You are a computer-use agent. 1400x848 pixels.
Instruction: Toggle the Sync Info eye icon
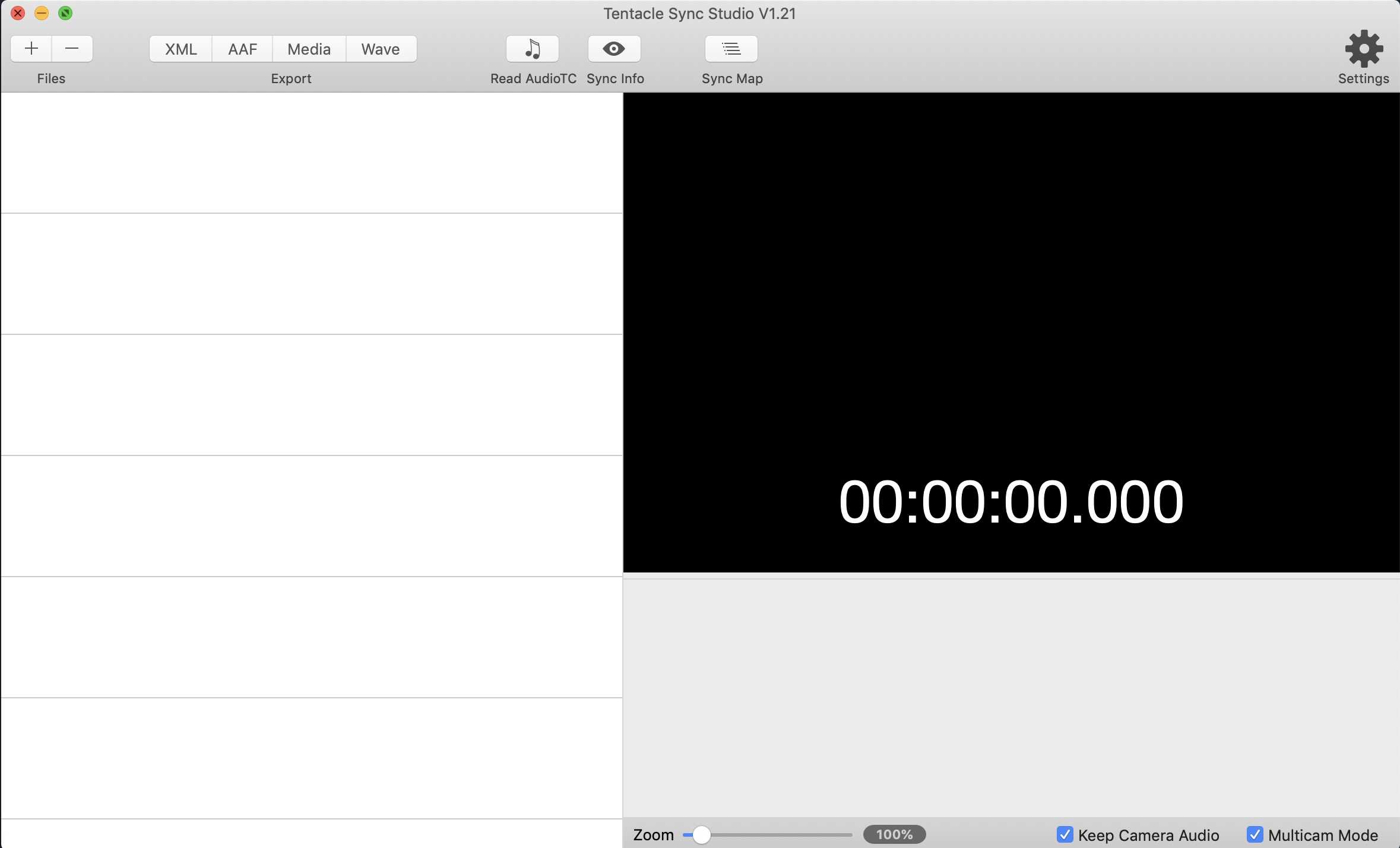614,49
